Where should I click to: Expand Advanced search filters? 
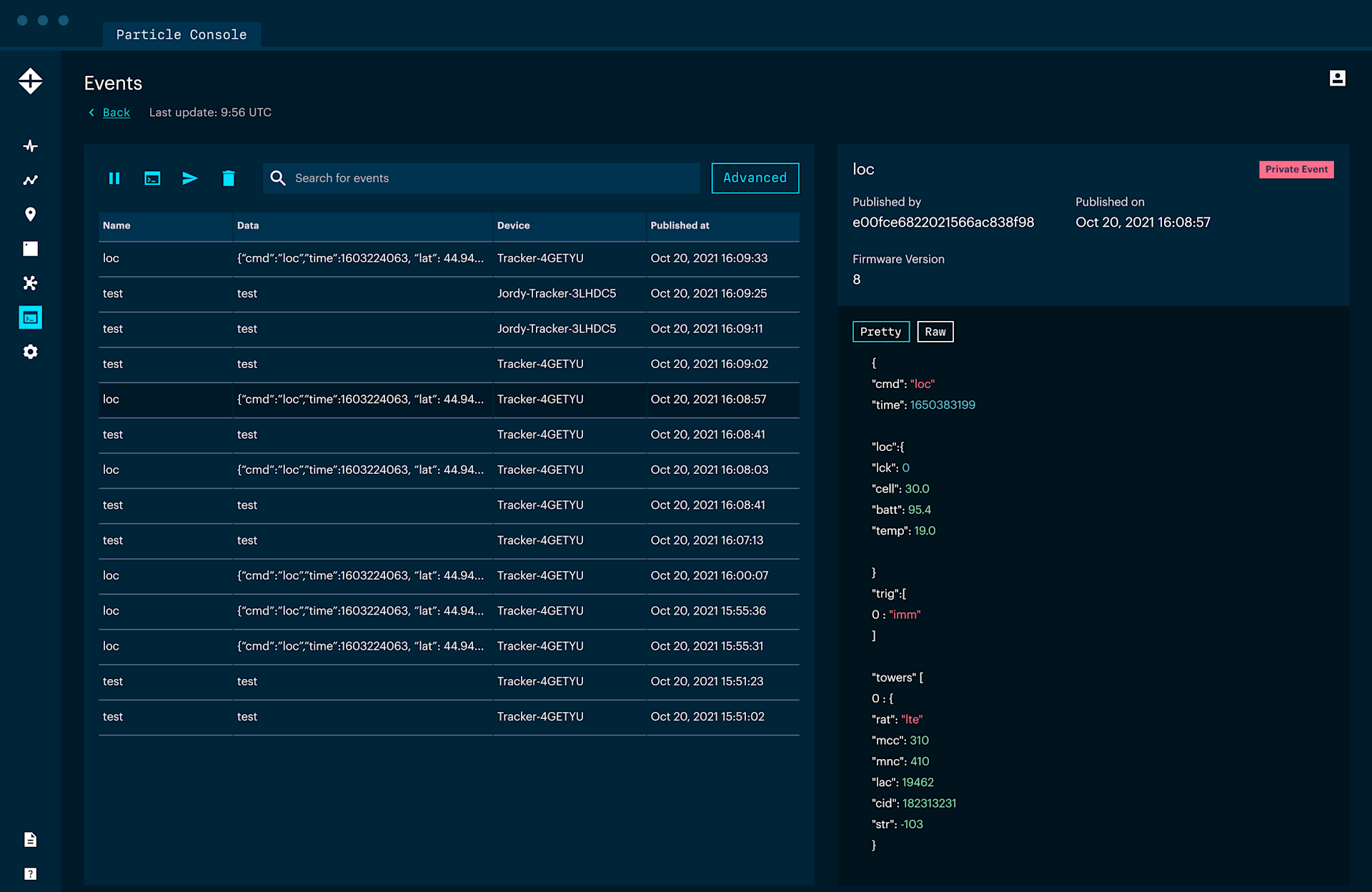755,178
